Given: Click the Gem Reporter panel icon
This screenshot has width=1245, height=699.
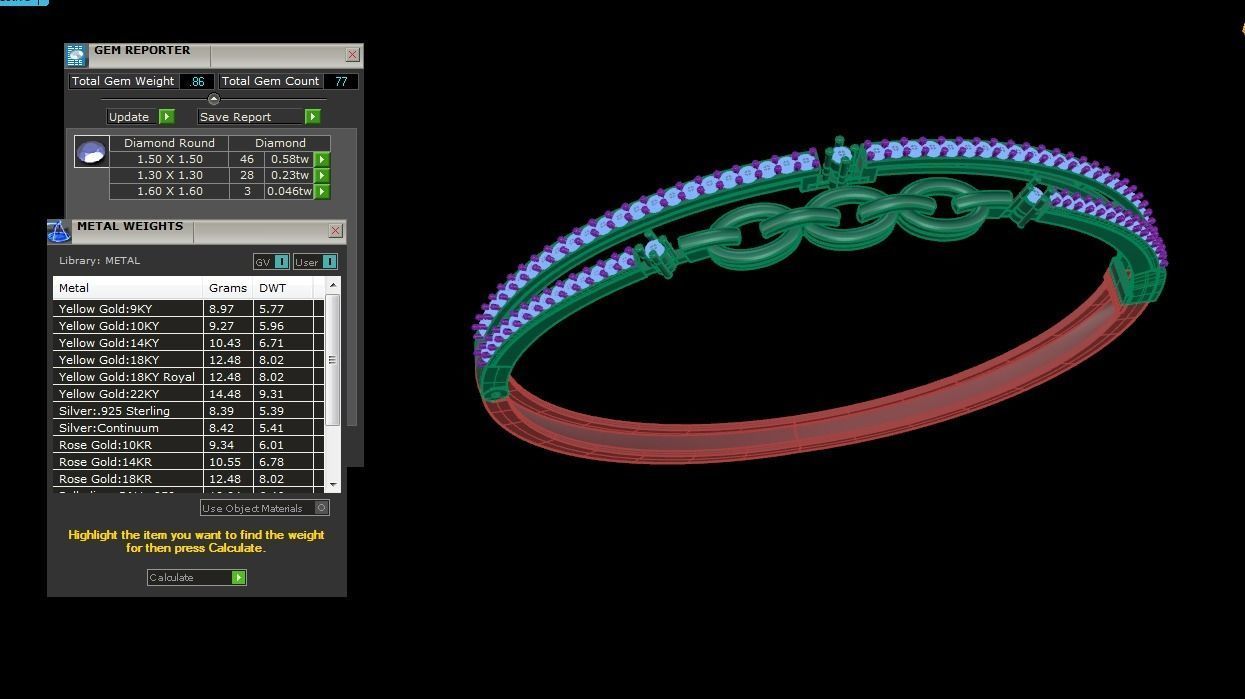Looking at the screenshot, I should (x=76, y=56).
